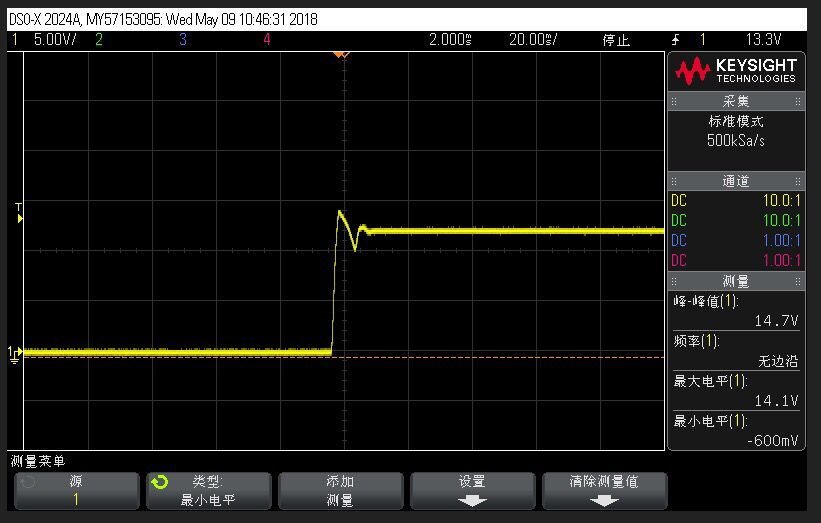The width and height of the screenshot is (821, 523).
Task: Click the down arrow on 设置 softkey
Action: coord(472,501)
